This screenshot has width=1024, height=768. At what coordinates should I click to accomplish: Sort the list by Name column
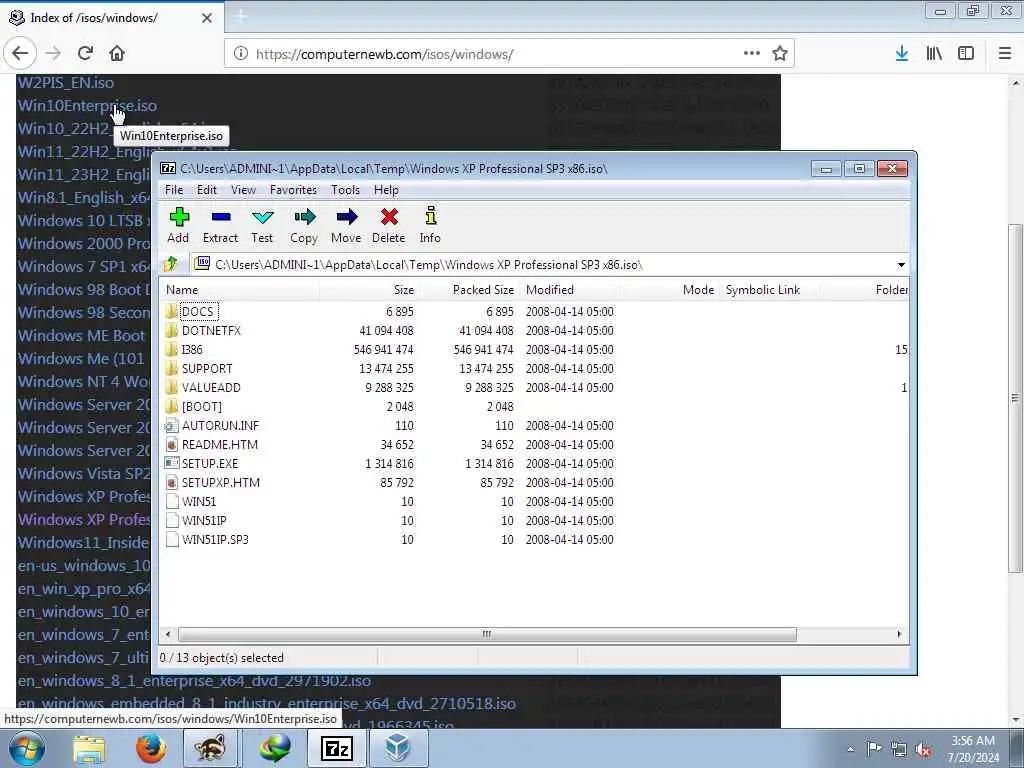coord(240,289)
